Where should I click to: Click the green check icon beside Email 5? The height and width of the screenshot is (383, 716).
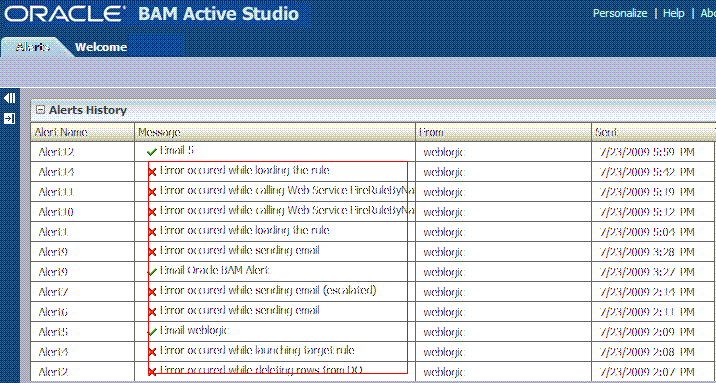point(153,152)
